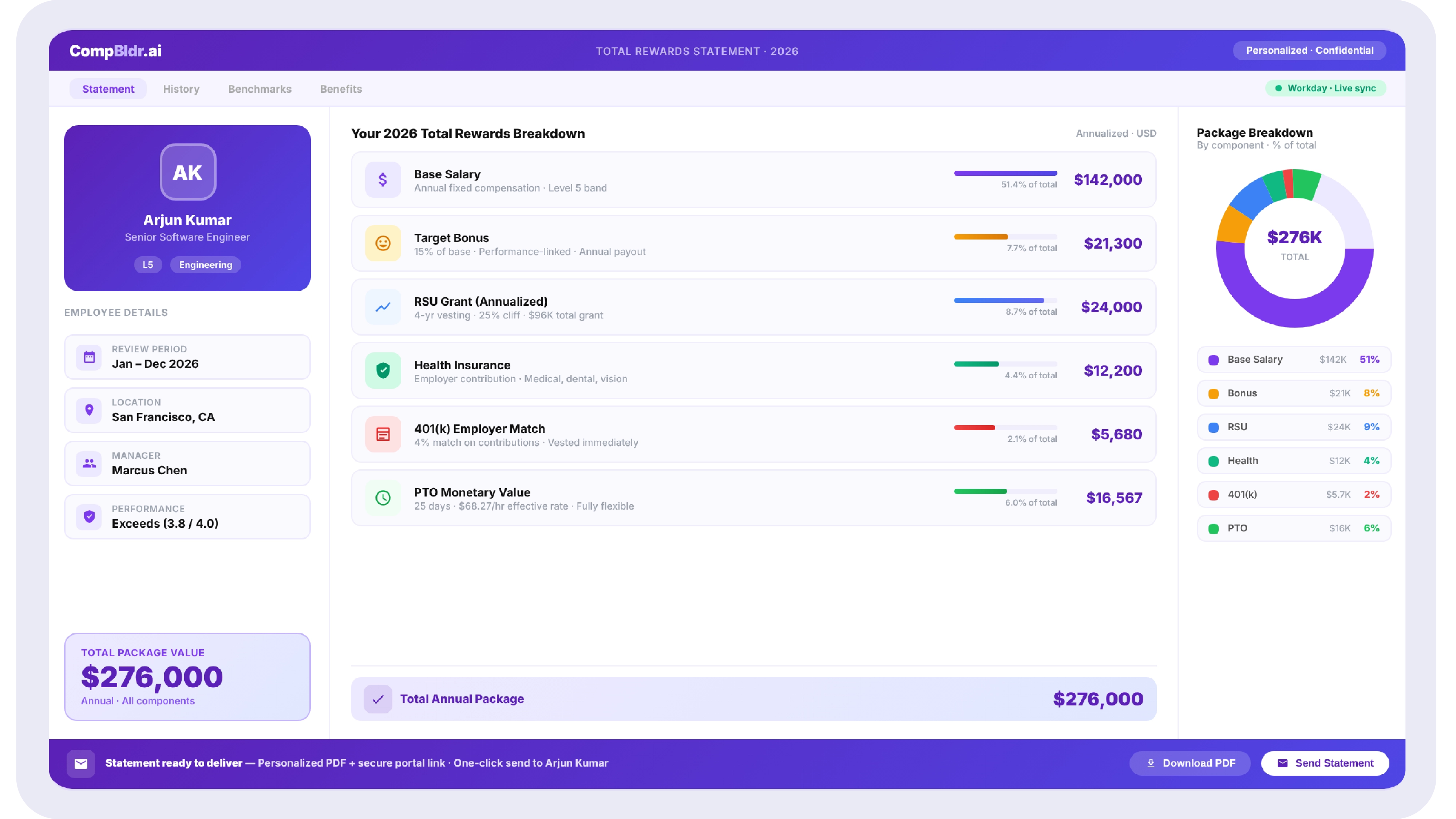Viewport: 1456px width, 819px height.
Task: Click the $16,567 PTO value amount
Action: click(1114, 498)
